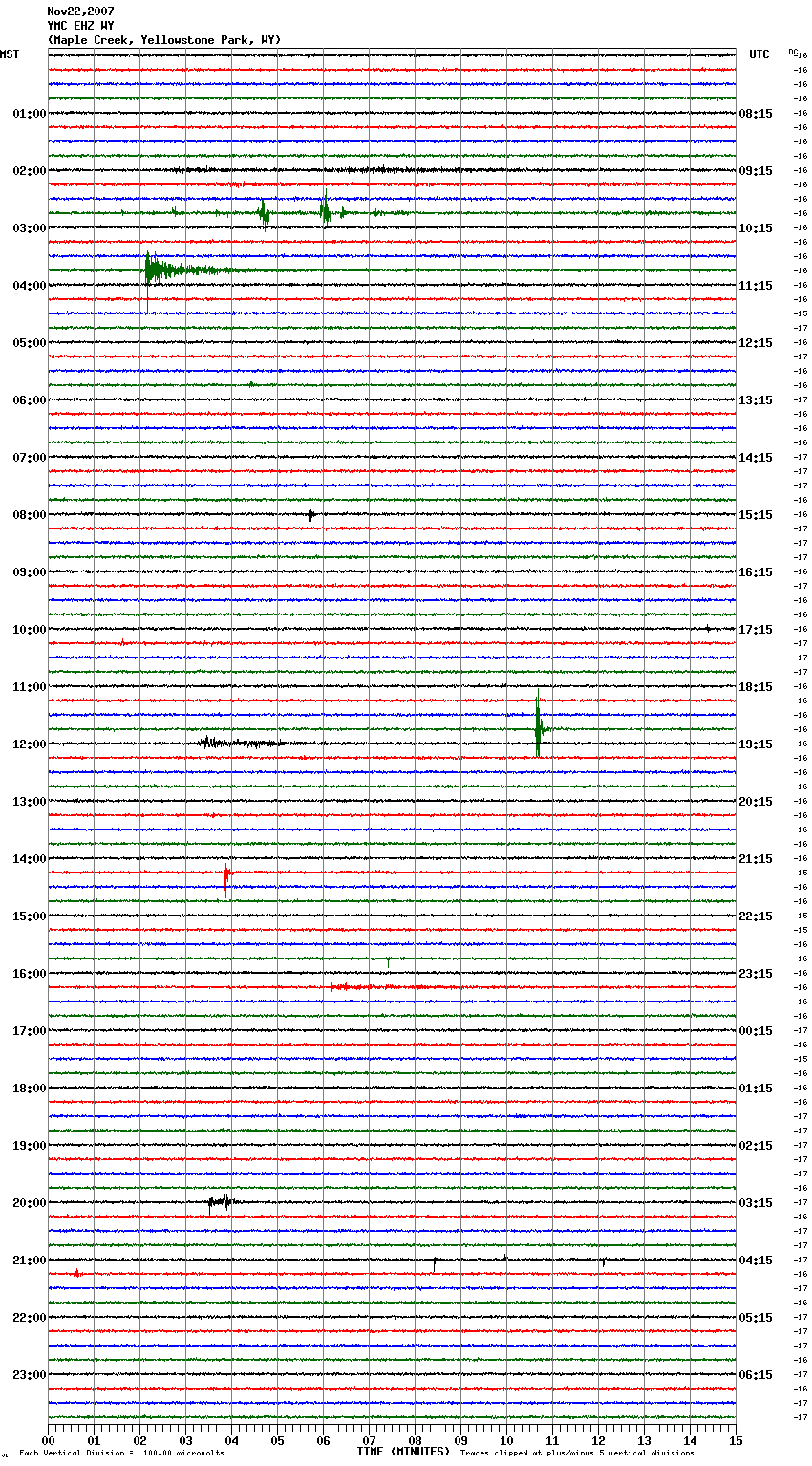Select the 04:00 MST time label

[x=30, y=286]
